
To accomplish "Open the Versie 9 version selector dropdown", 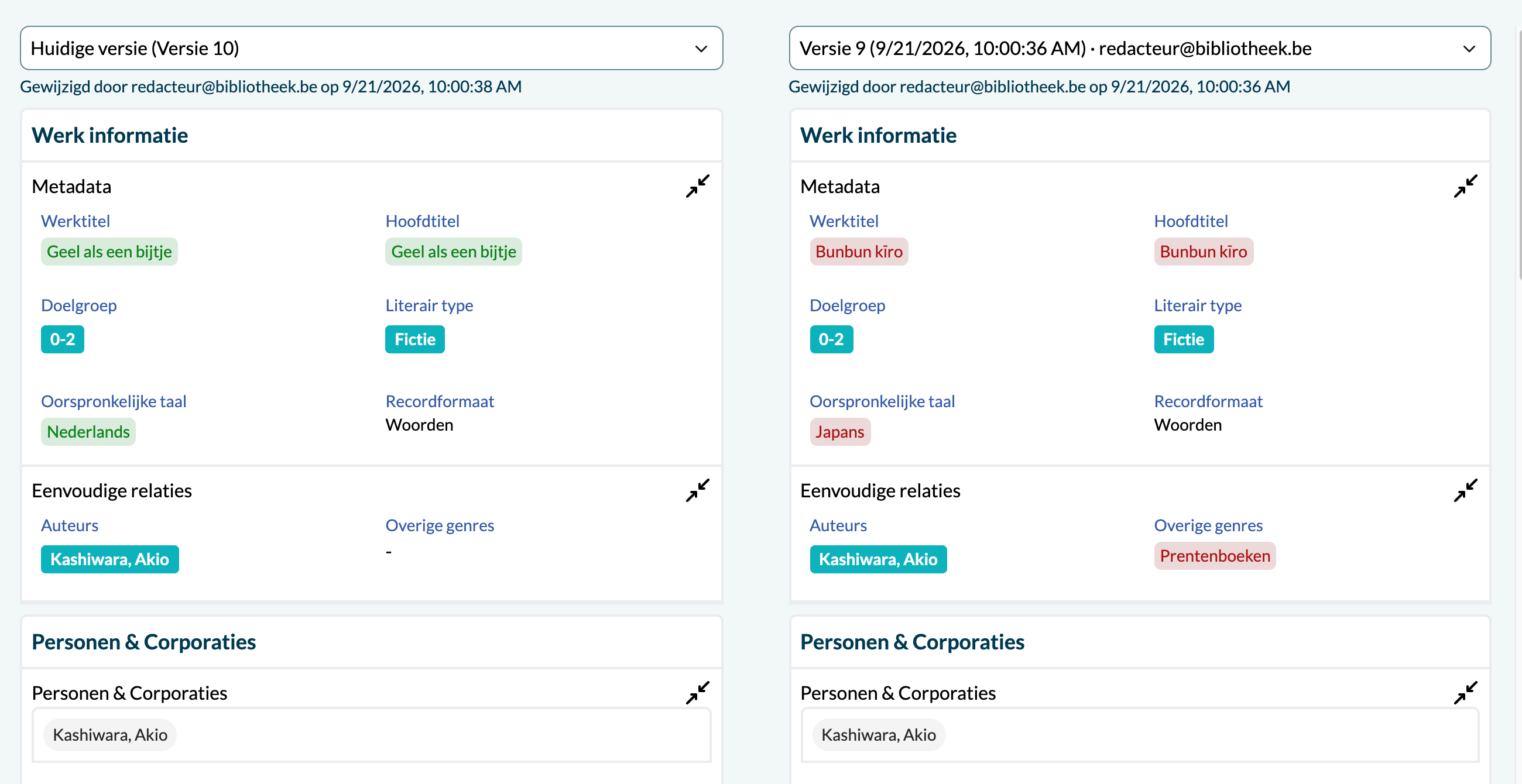I will pyautogui.click(x=1140, y=48).
